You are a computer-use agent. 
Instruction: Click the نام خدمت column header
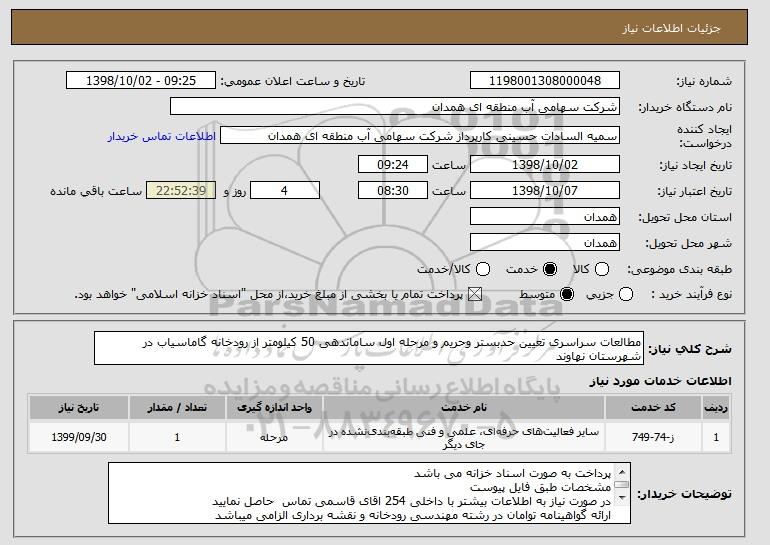pos(464,408)
